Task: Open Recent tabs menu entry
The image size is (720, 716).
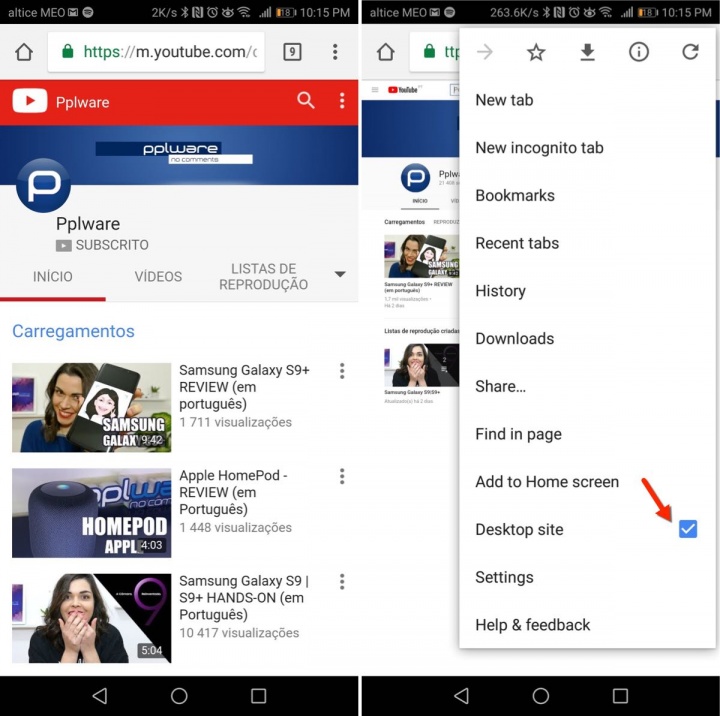Action: tap(587, 243)
